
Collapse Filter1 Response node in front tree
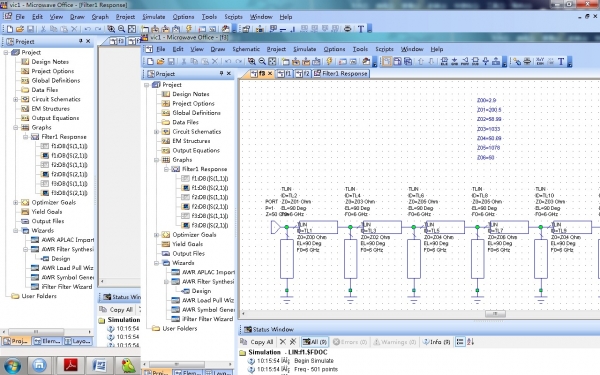click(166, 169)
